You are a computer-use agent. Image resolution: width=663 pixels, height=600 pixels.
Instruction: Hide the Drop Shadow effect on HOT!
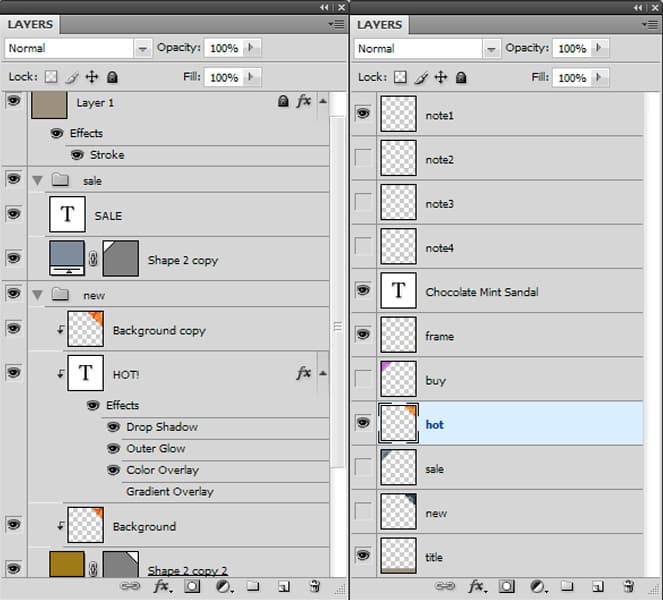point(113,427)
